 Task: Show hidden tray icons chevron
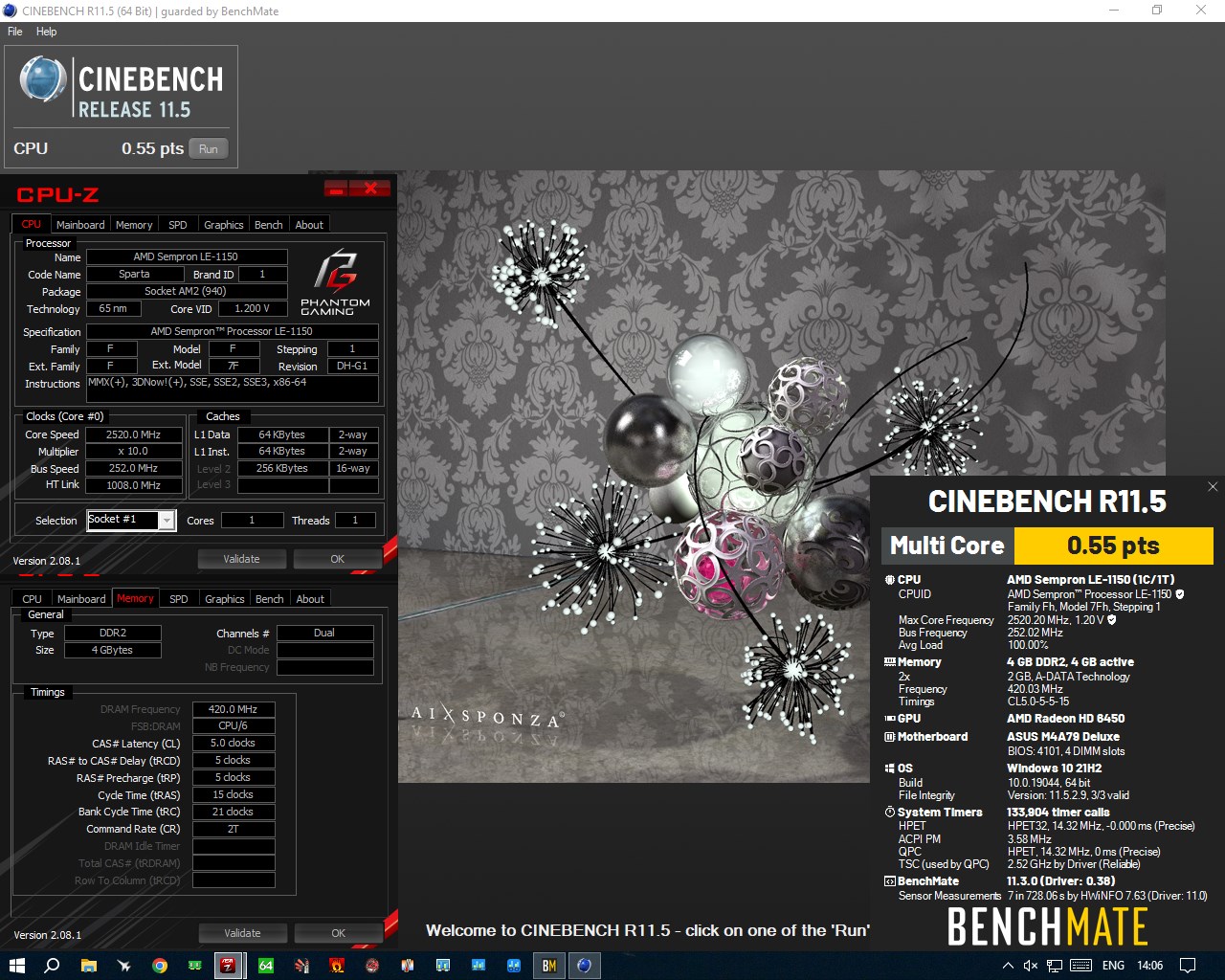point(1008,966)
